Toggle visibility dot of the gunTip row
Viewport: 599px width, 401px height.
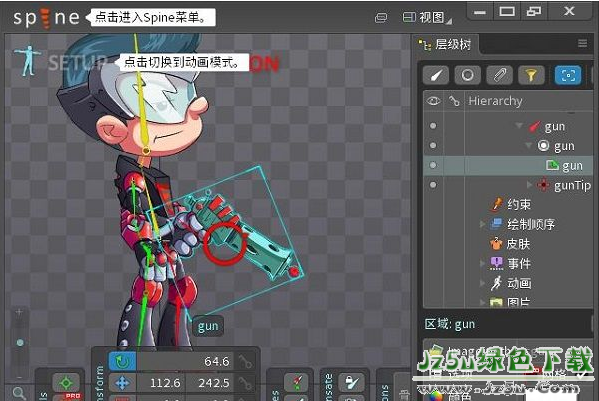pyautogui.click(x=433, y=185)
